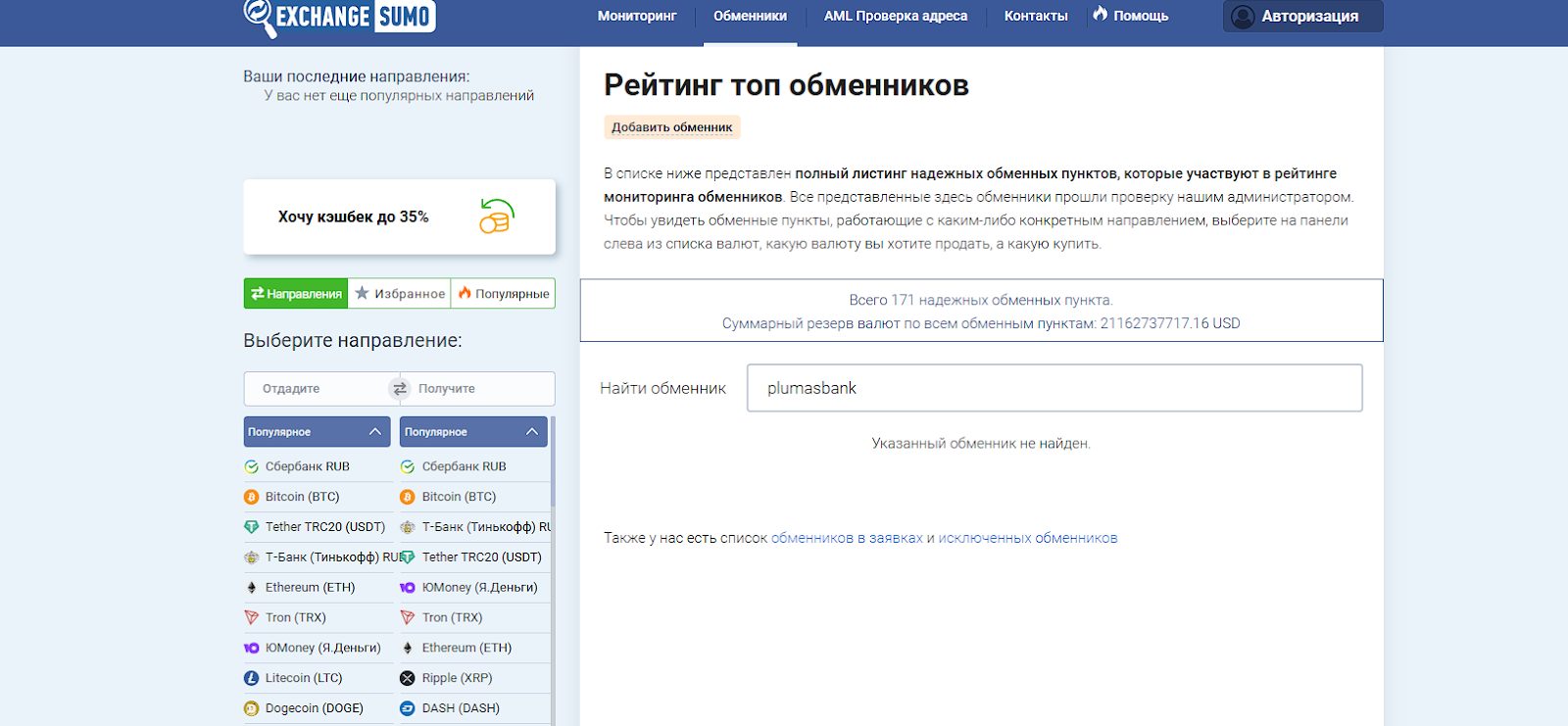Collapse the right Популярное currency group

pos(531,432)
